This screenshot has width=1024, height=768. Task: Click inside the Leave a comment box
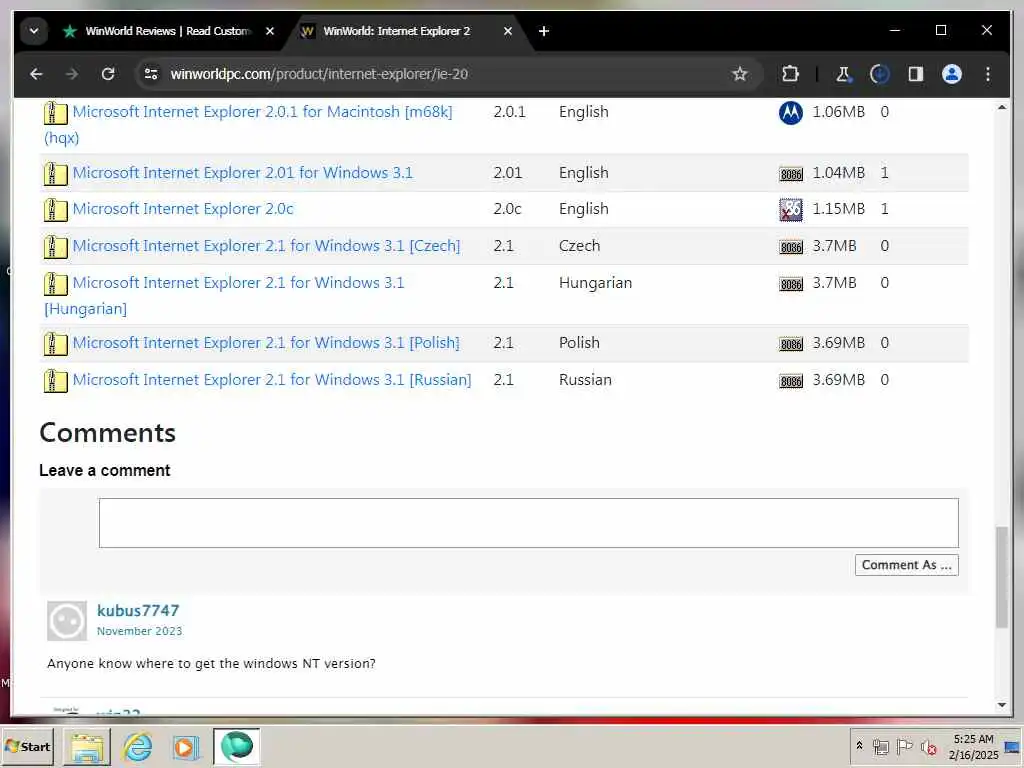coord(528,522)
